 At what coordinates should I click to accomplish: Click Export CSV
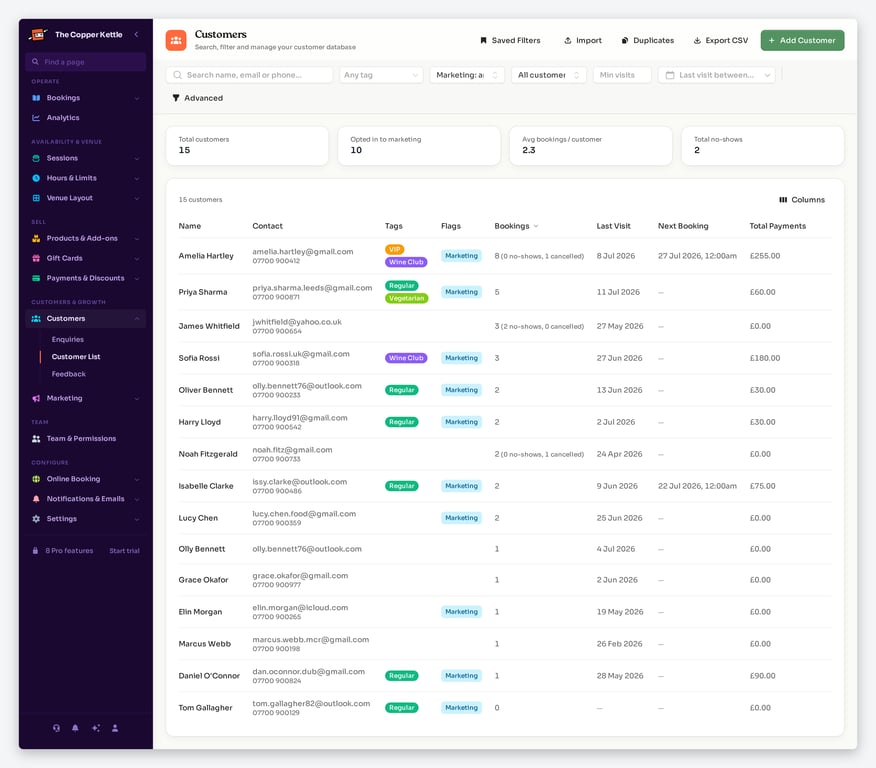point(721,40)
